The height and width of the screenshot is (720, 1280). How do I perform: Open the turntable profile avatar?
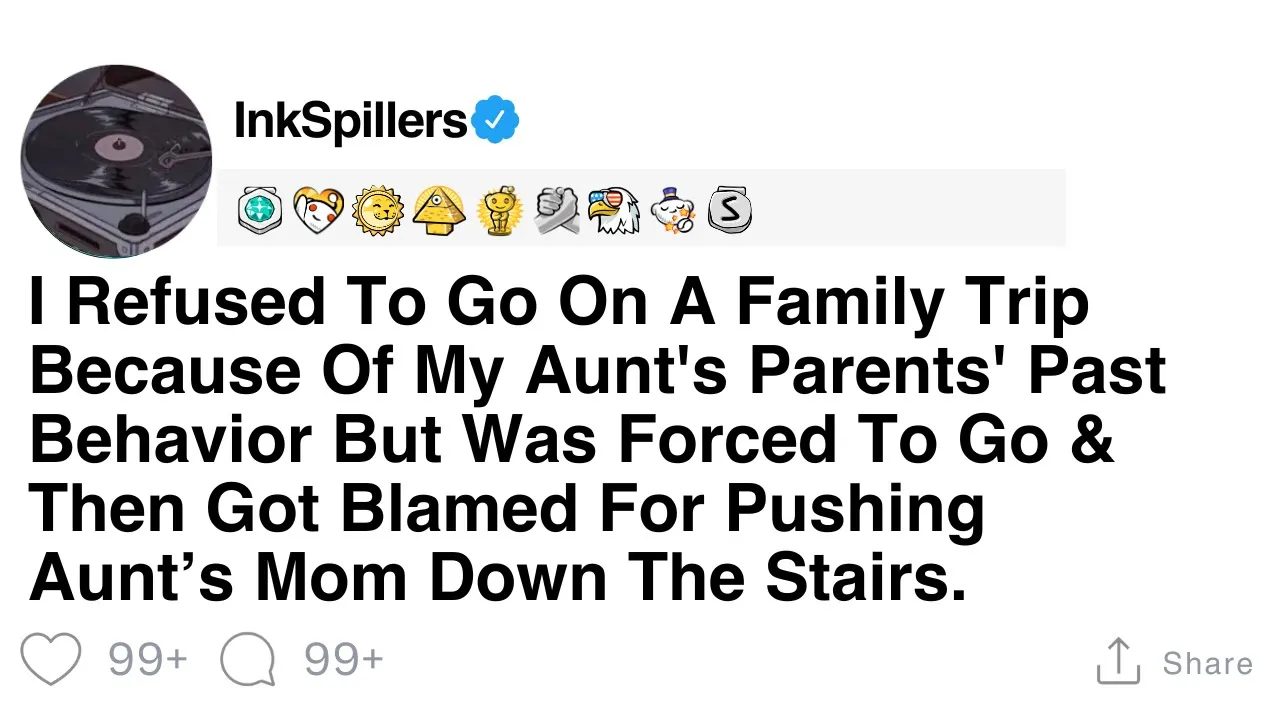116,162
